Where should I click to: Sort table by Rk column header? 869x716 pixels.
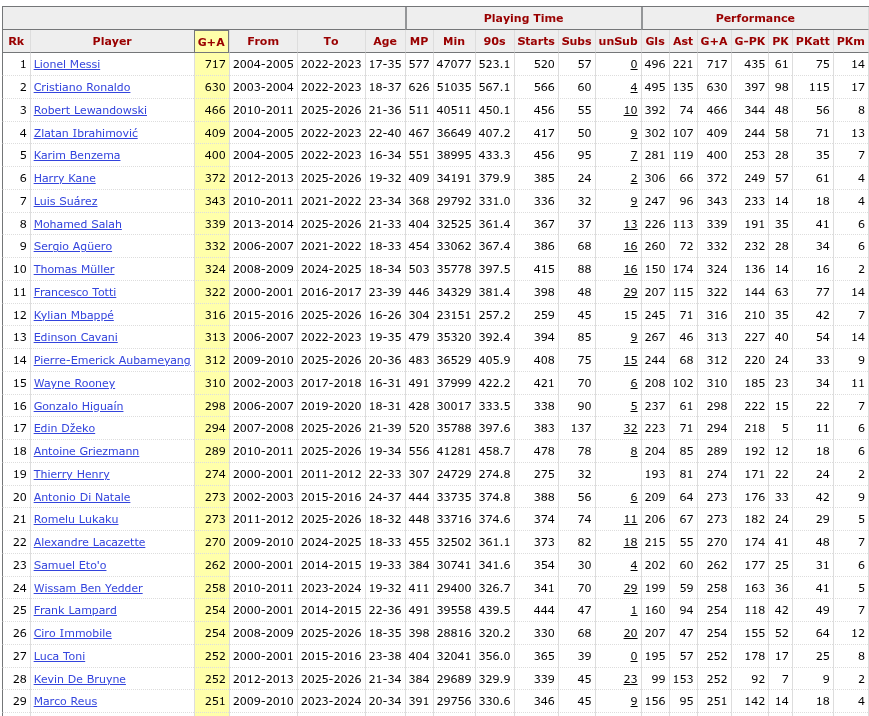[x=17, y=41]
